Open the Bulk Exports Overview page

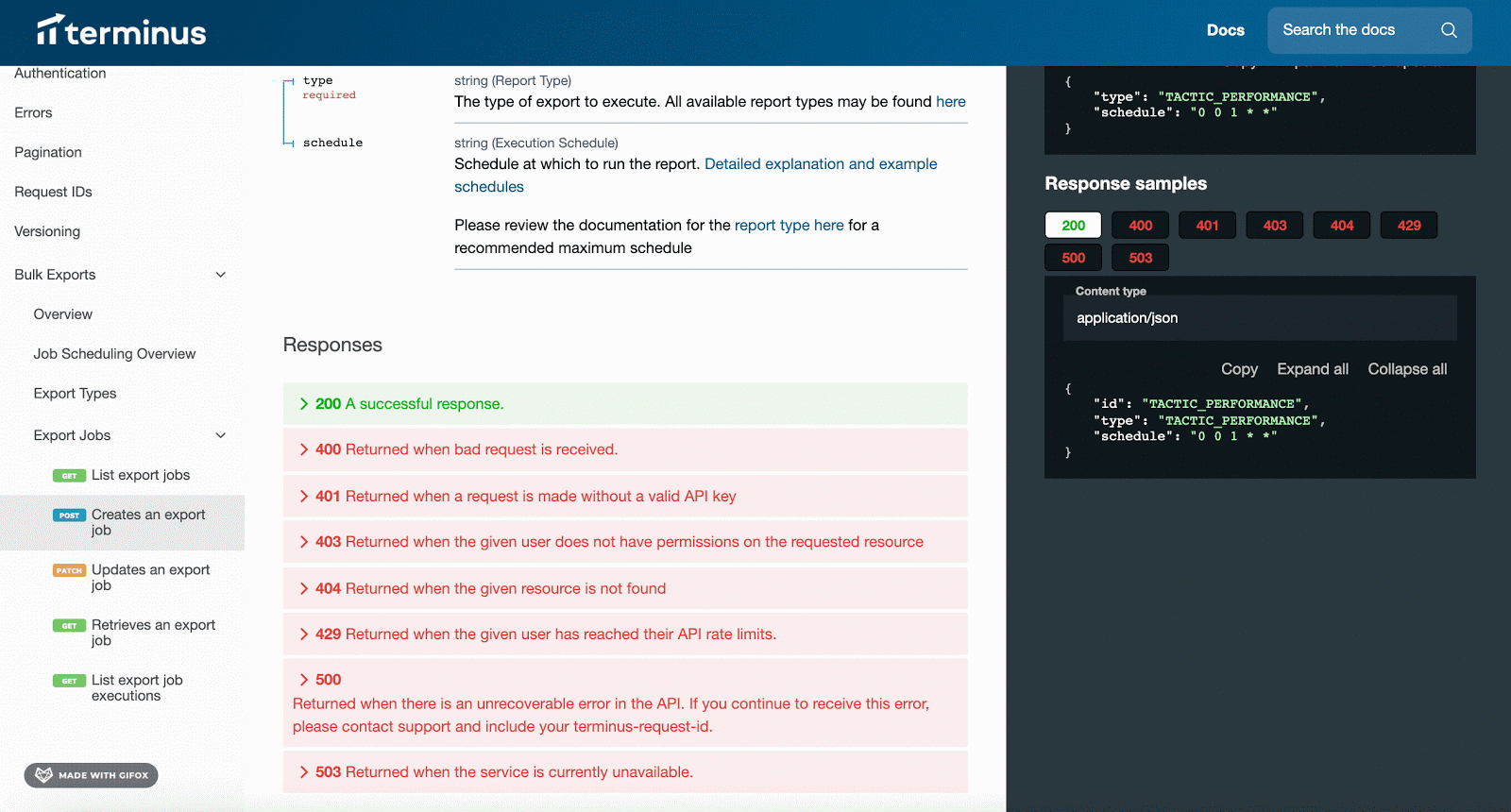point(63,314)
